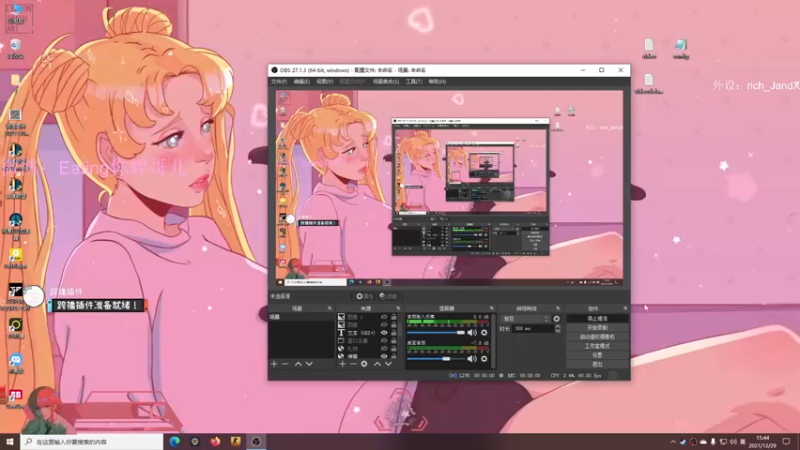This screenshot has height=450, width=800.
Task: Hide the 文本 (GDI+) text source
Action: pos(384,333)
